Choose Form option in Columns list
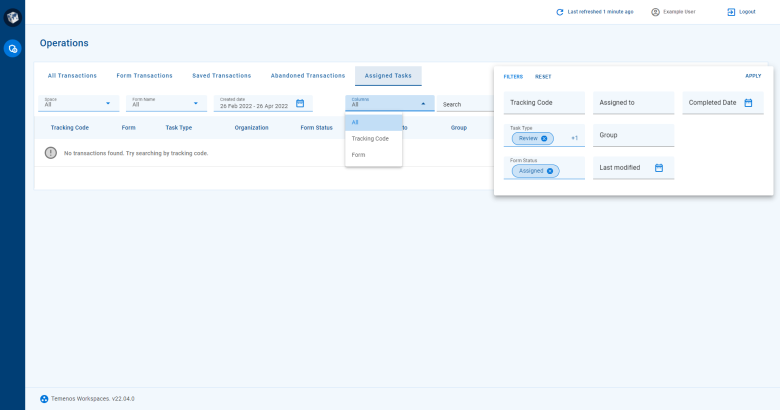Screen dimensions: 780x410 coord(359,155)
